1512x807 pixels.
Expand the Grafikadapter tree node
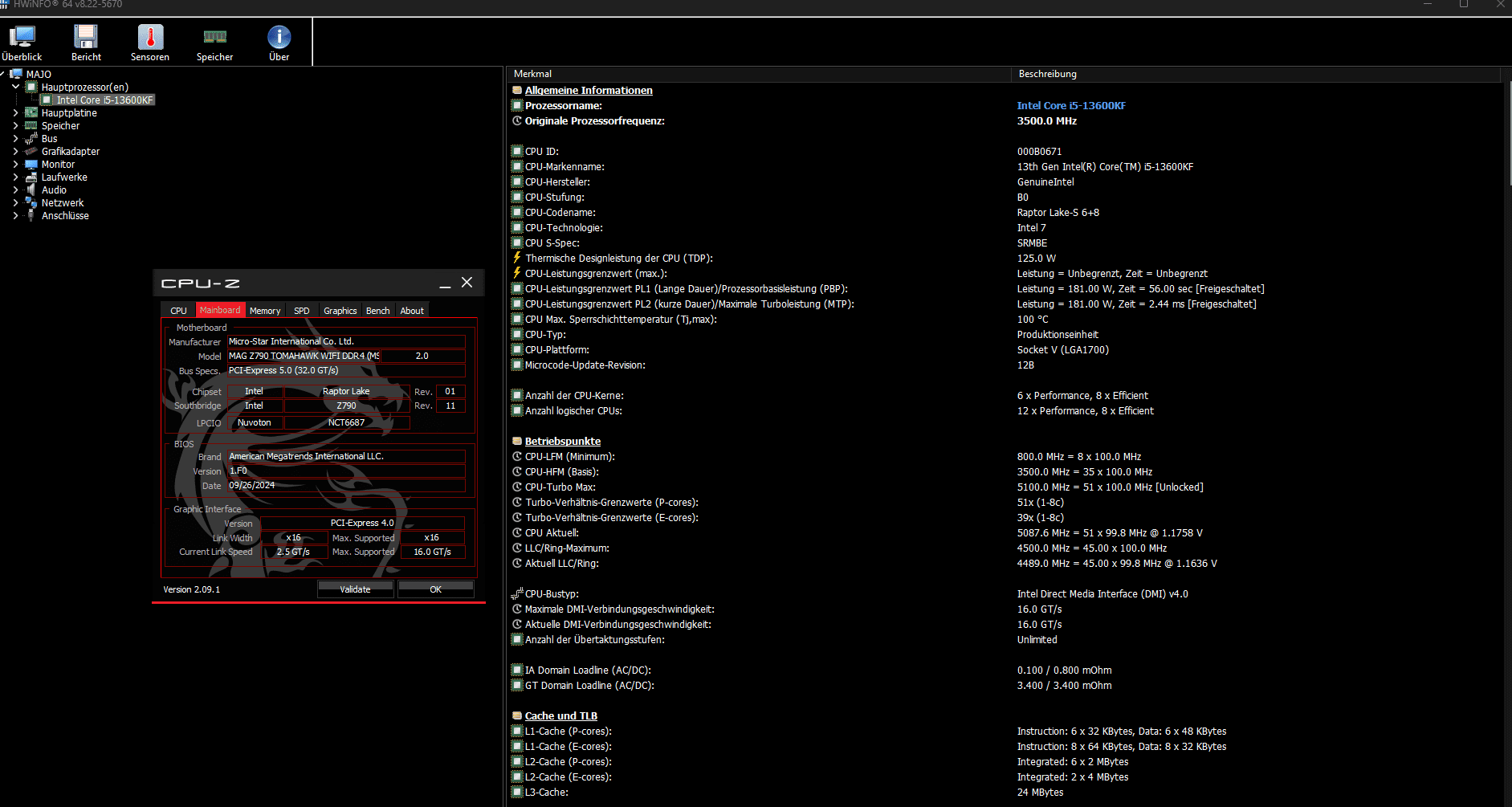[16, 151]
